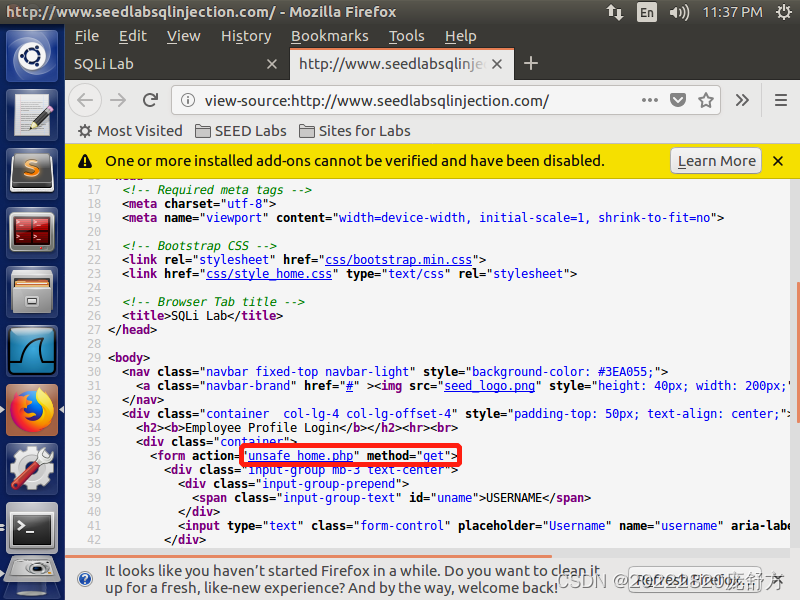Select the view-source seedlabsqlinjection tab
The width and height of the screenshot is (800, 600).
[402, 64]
